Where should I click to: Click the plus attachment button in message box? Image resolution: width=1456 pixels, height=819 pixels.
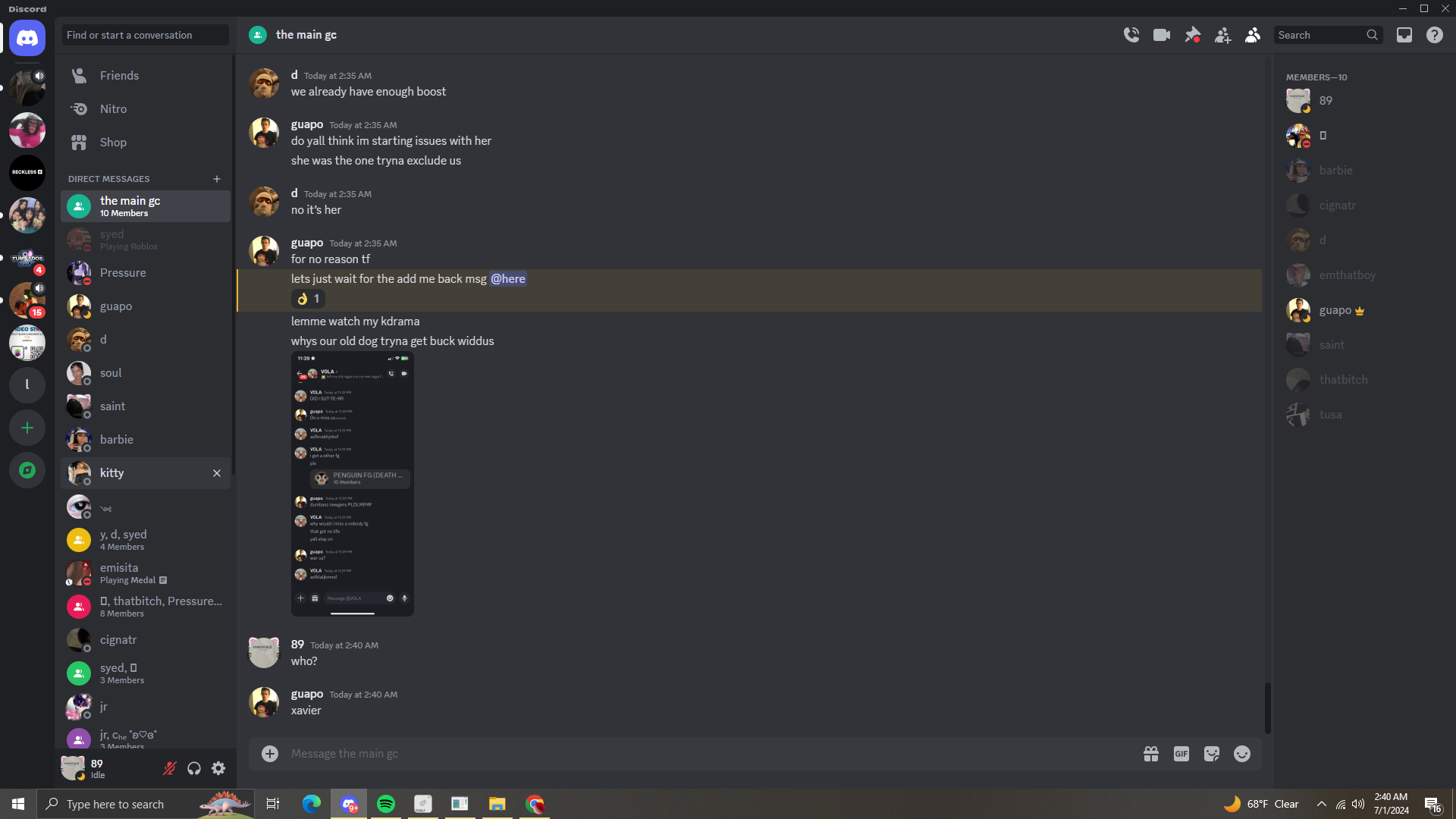coord(270,754)
